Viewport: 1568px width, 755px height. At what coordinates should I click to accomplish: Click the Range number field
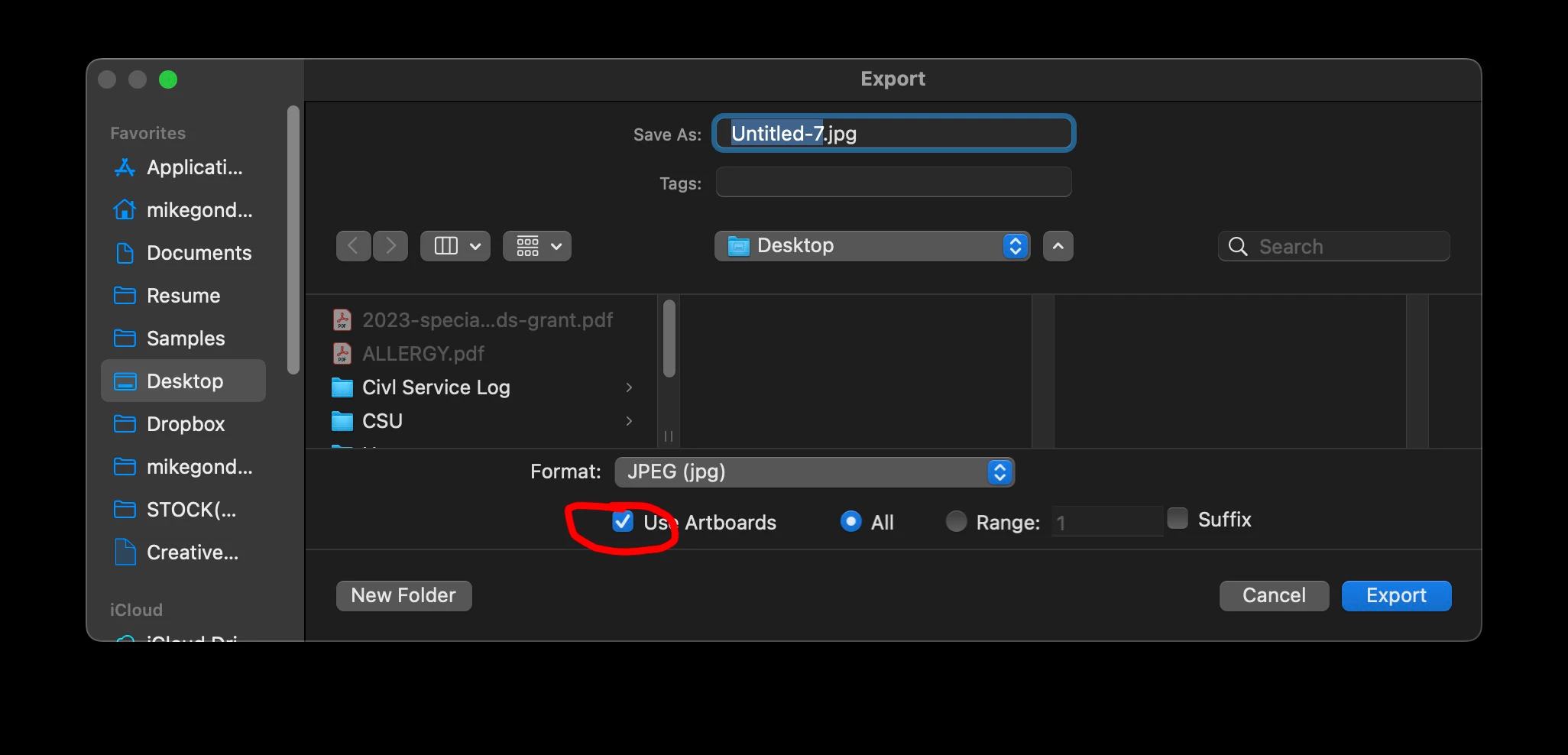[x=1107, y=522]
